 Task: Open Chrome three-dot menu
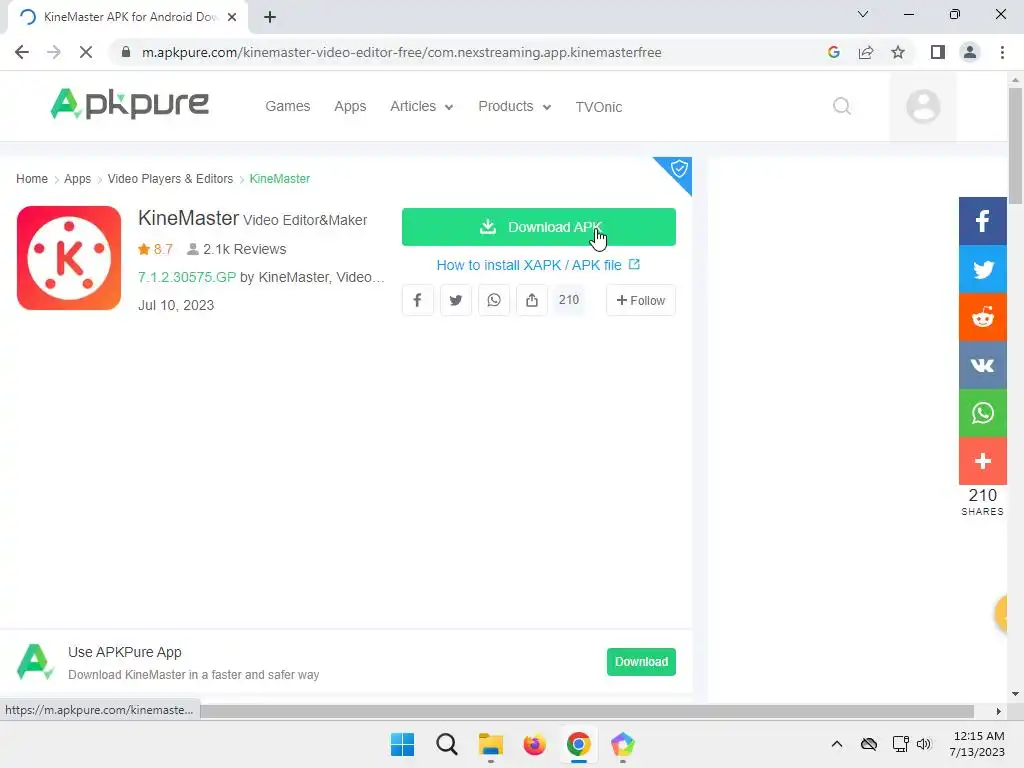tap(1002, 52)
